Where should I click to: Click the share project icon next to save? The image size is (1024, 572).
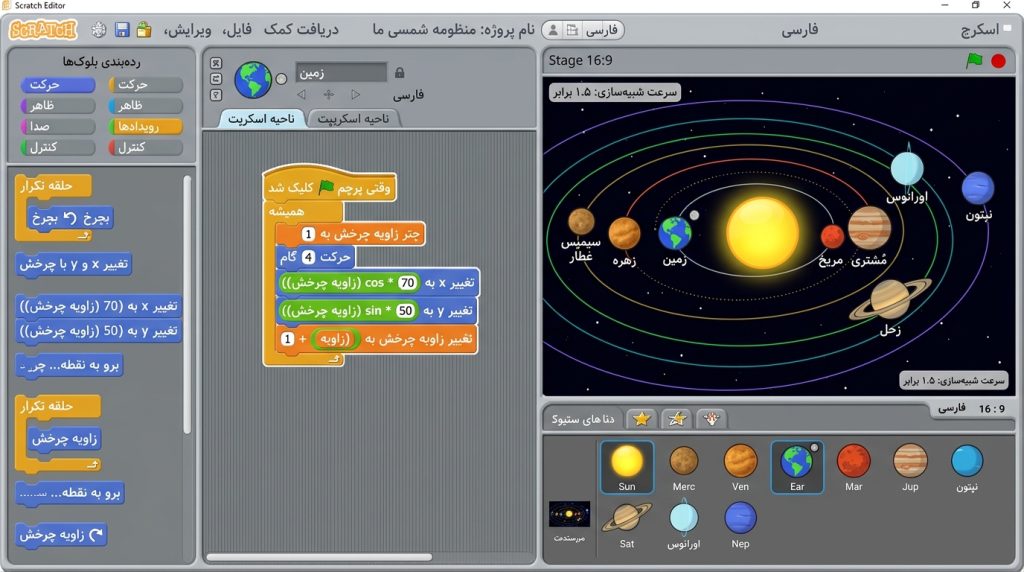tap(144, 29)
